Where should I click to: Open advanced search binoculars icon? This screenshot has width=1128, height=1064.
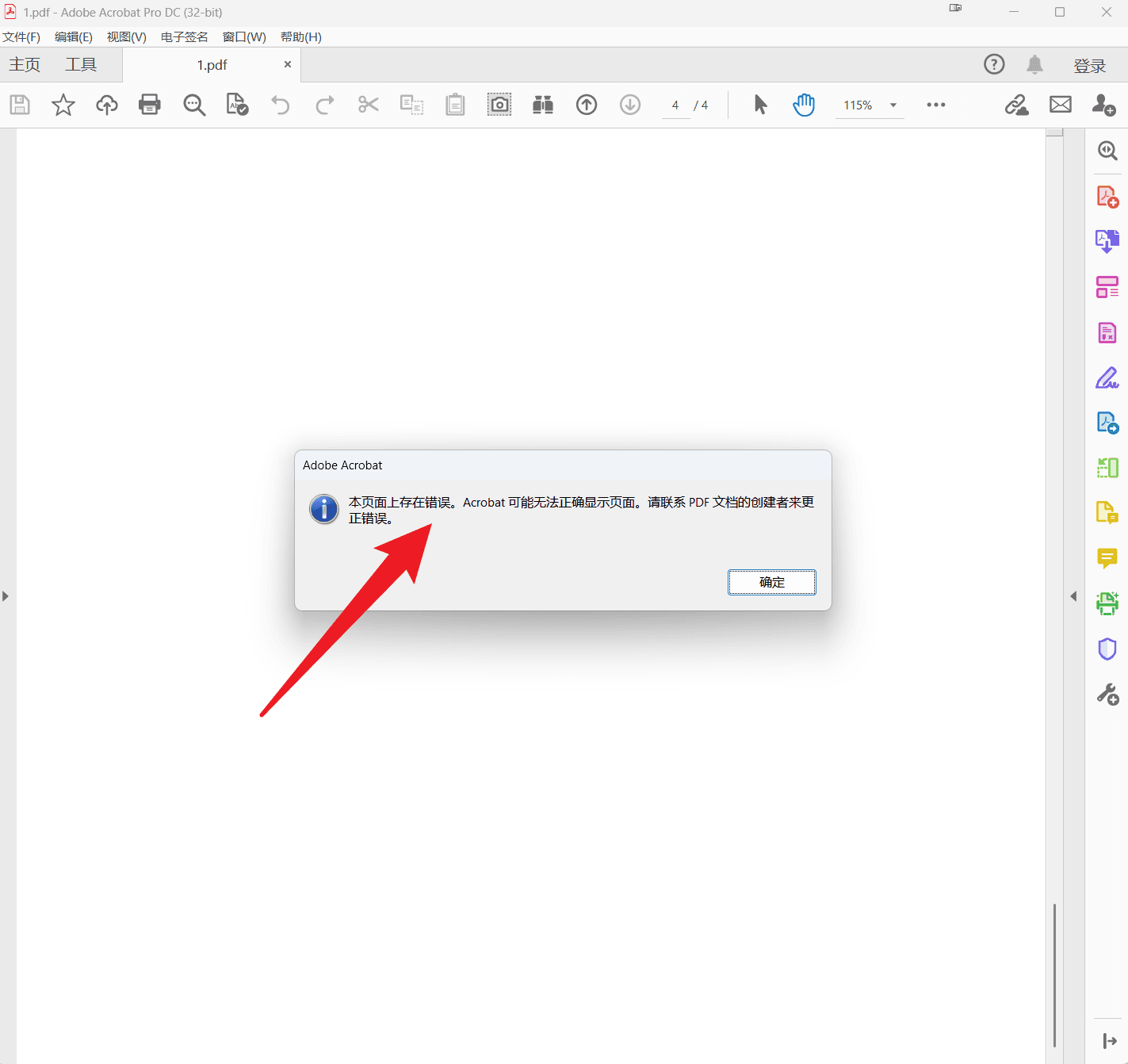[x=543, y=105]
